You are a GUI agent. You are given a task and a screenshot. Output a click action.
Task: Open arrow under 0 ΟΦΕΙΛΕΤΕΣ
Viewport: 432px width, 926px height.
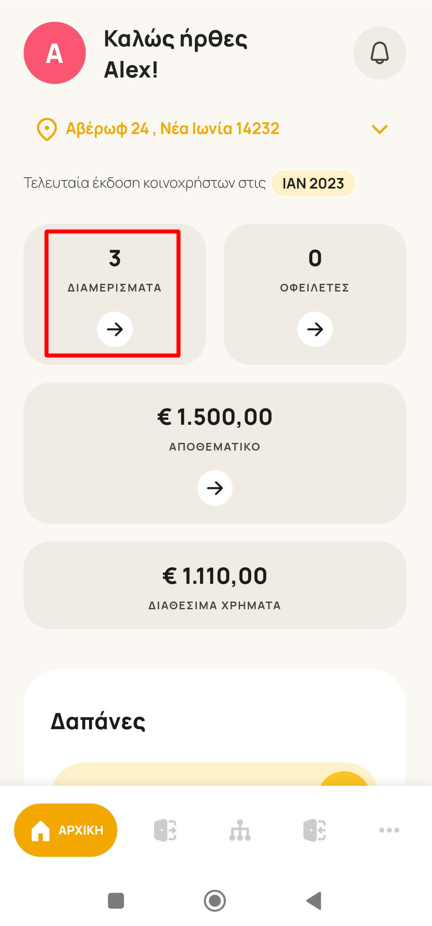tap(315, 329)
